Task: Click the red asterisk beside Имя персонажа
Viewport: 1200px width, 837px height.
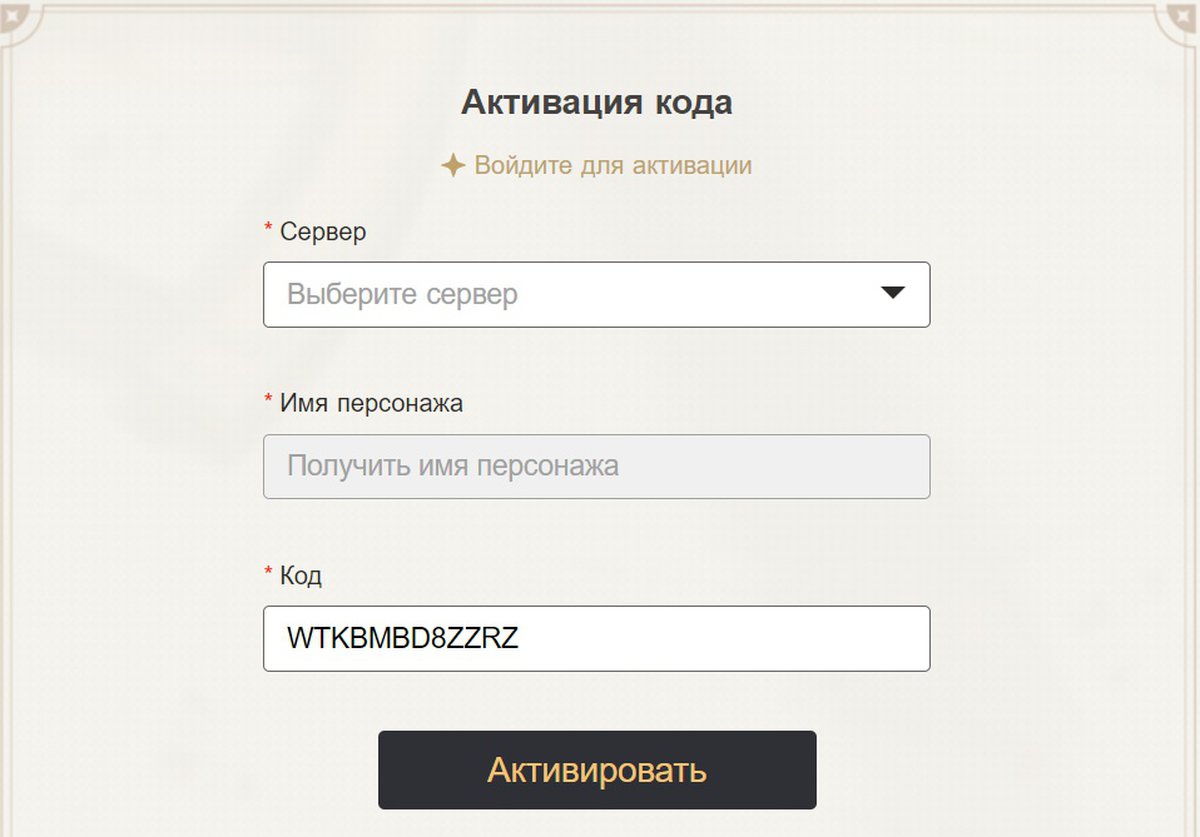Action: coord(268,402)
